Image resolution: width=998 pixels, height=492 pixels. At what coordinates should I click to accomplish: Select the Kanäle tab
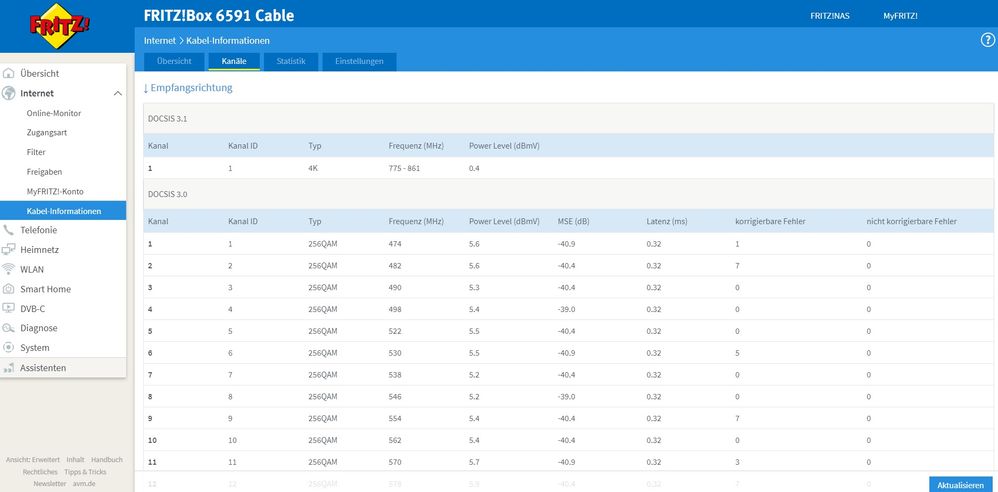pos(234,62)
